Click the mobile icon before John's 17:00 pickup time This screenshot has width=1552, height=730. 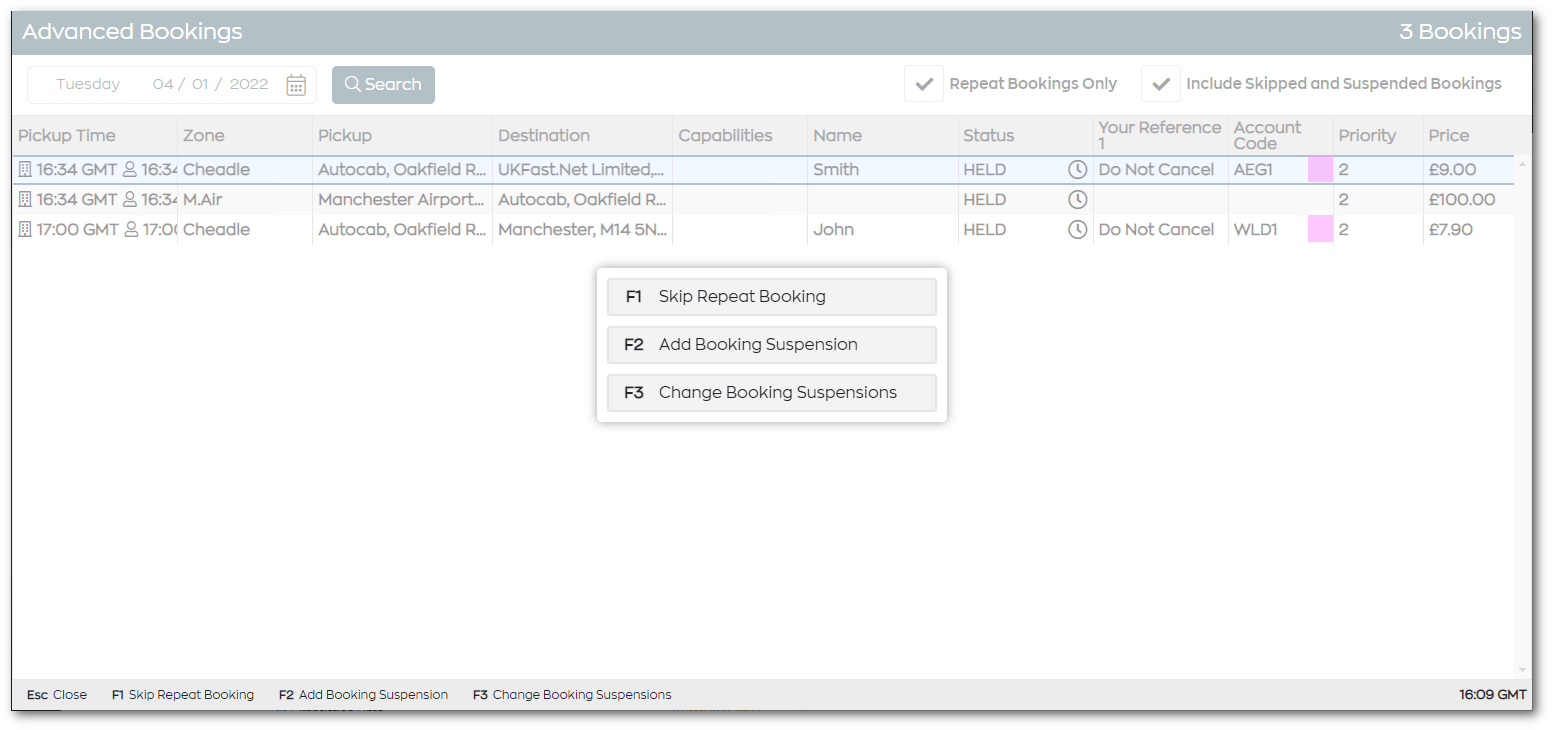(x=24, y=229)
